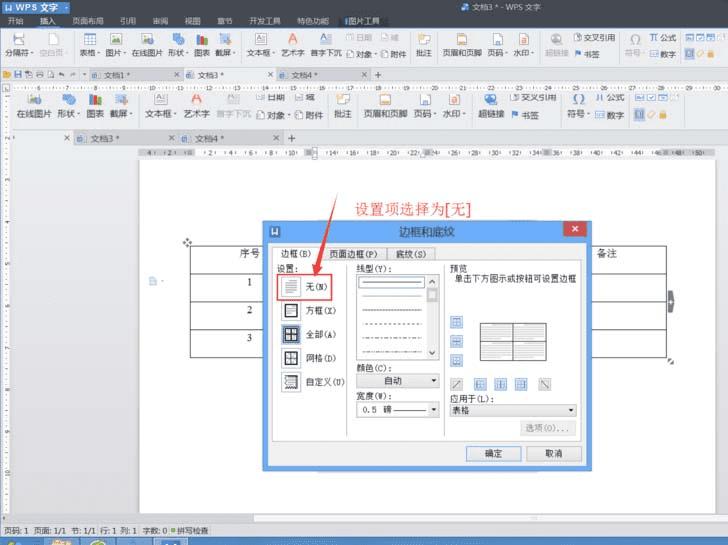Open the 页面布局 ribbon menu
Viewport: 728px width, 545px height.
[87, 20]
